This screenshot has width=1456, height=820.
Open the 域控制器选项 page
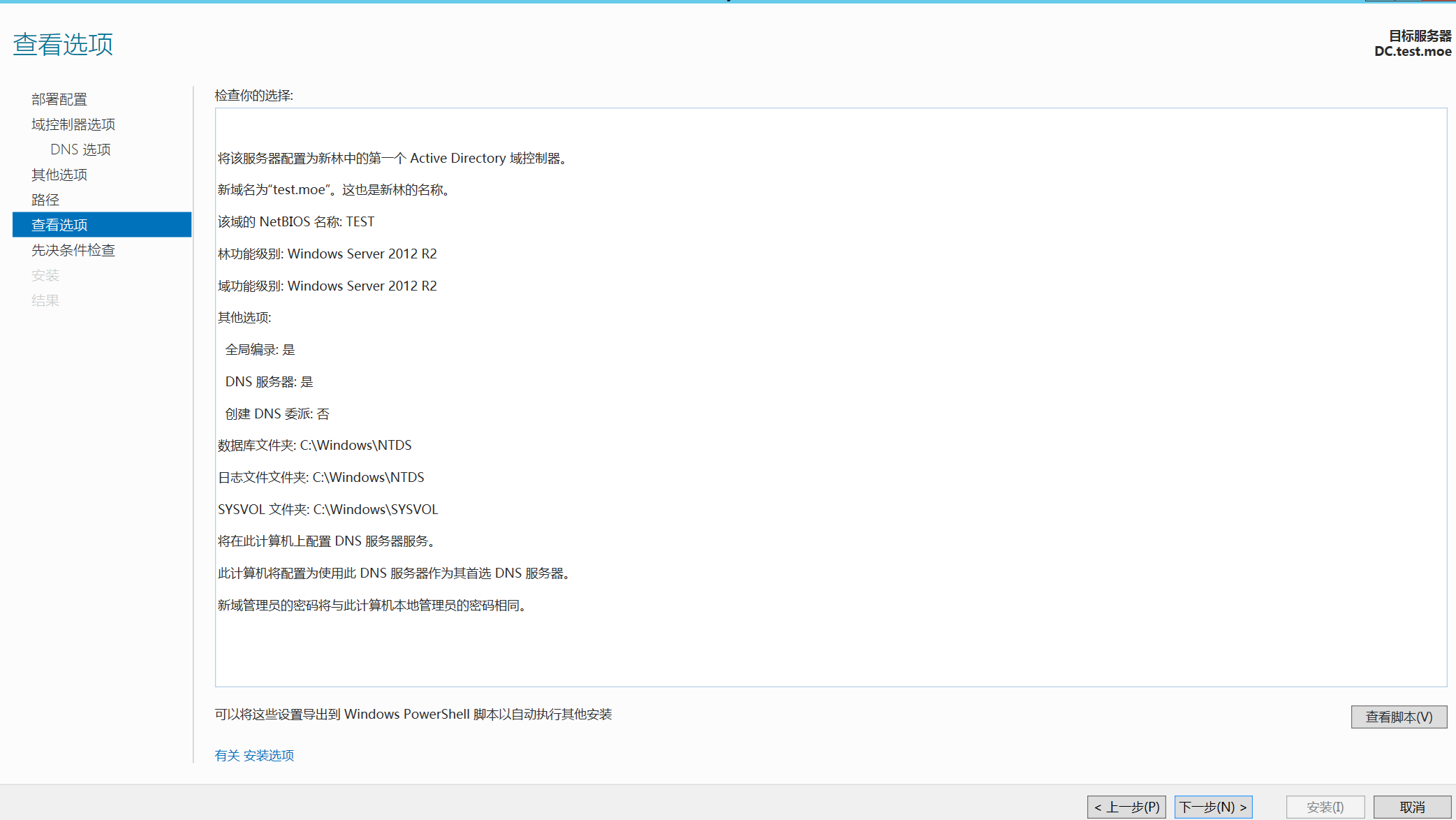[73, 124]
